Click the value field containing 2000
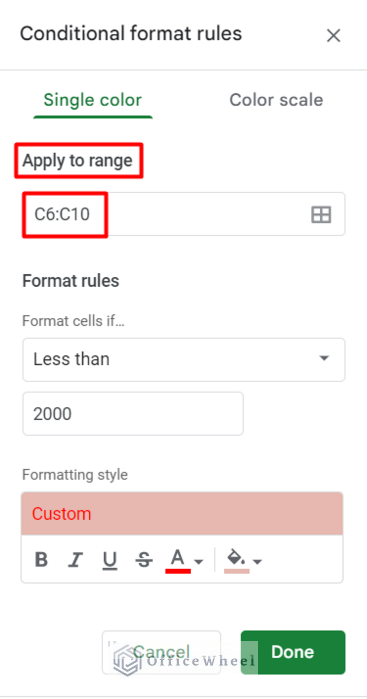 pos(133,414)
